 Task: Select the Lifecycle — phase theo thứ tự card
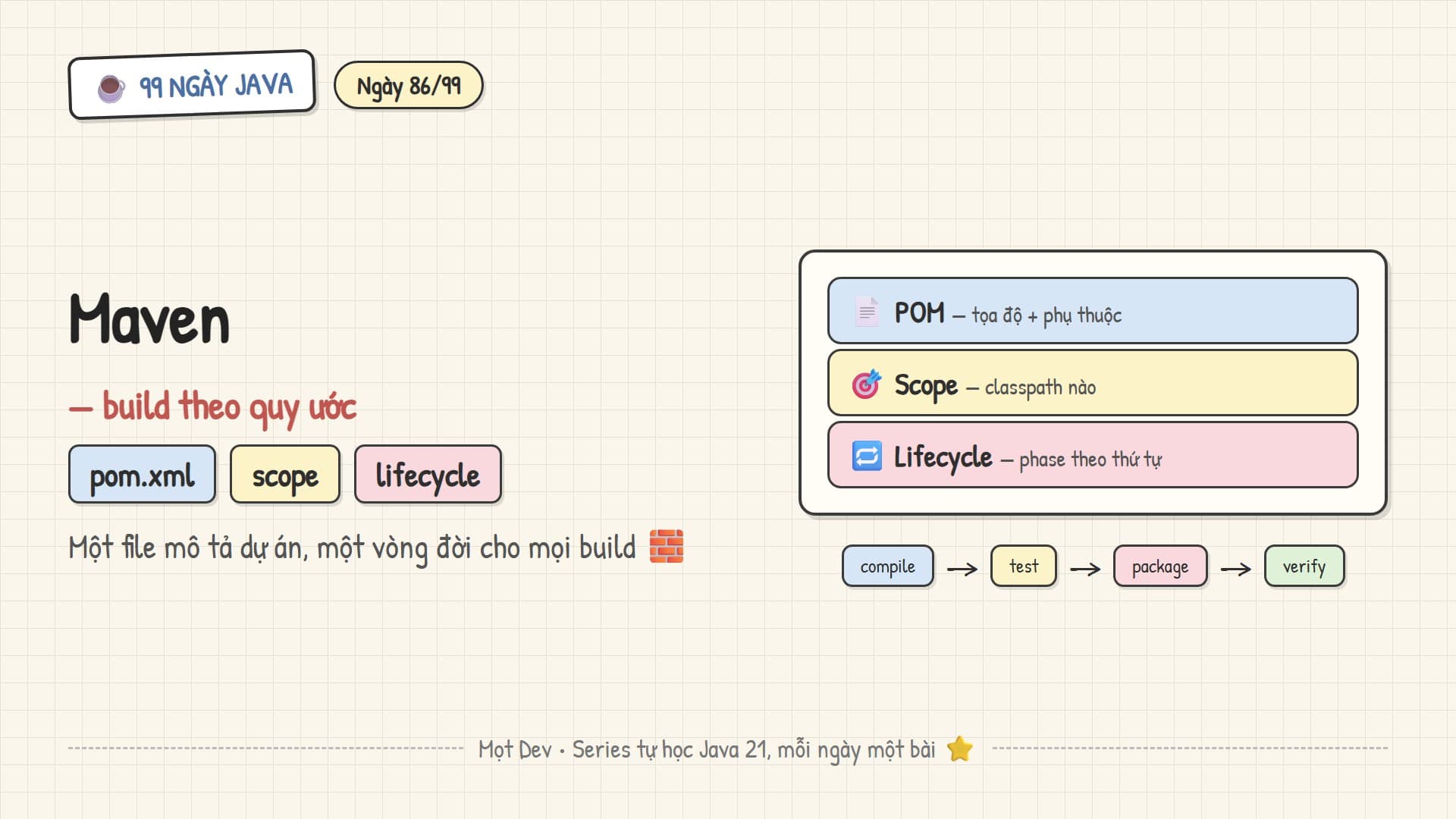(1093, 455)
